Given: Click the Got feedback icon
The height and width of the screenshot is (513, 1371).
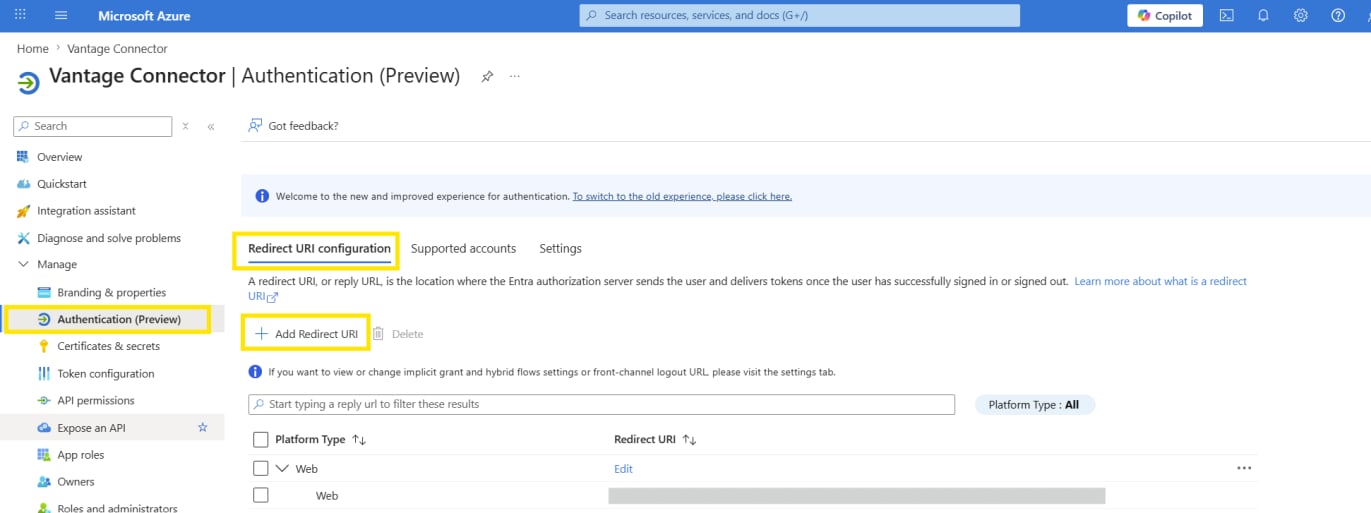Looking at the screenshot, I should click(255, 126).
